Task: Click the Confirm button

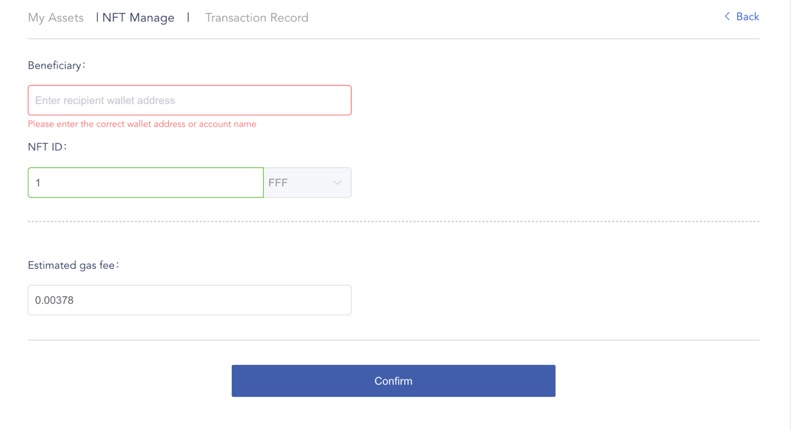Action: coord(393,381)
